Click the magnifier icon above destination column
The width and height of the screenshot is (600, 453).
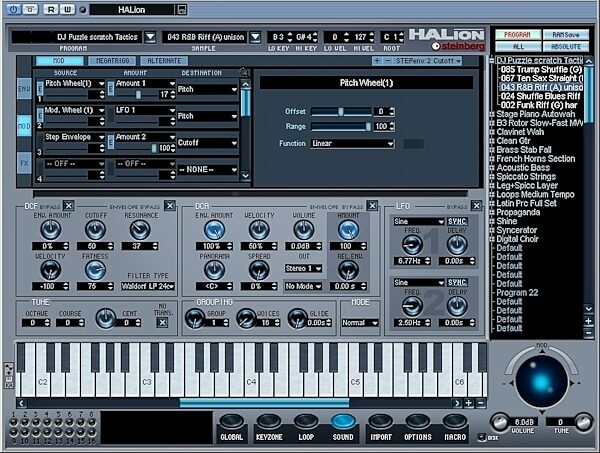tap(243, 72)
